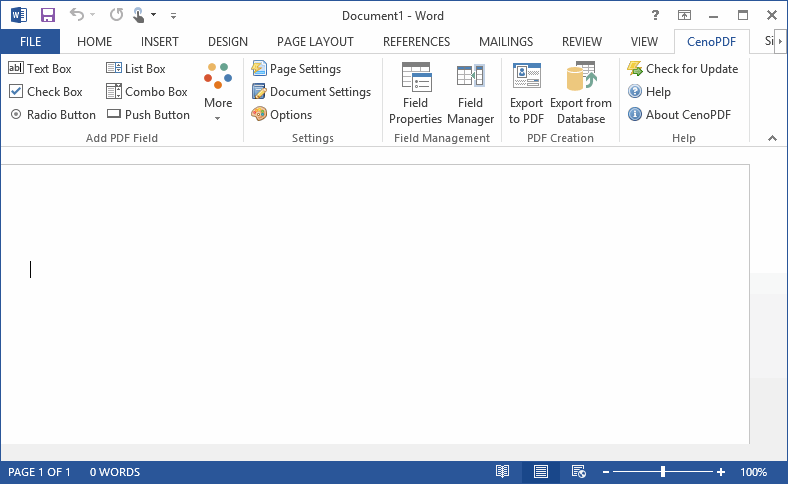
Task: Customize Quick Access Toolbar dropdown
Action: pos(173,16)
